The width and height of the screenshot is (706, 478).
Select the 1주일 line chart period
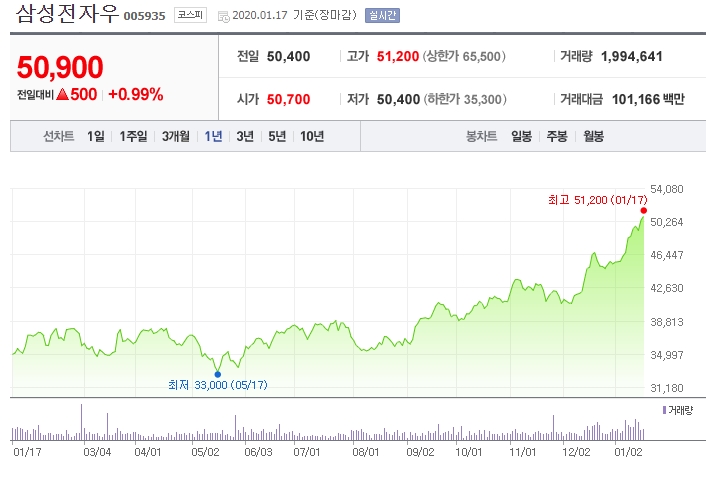133,136
